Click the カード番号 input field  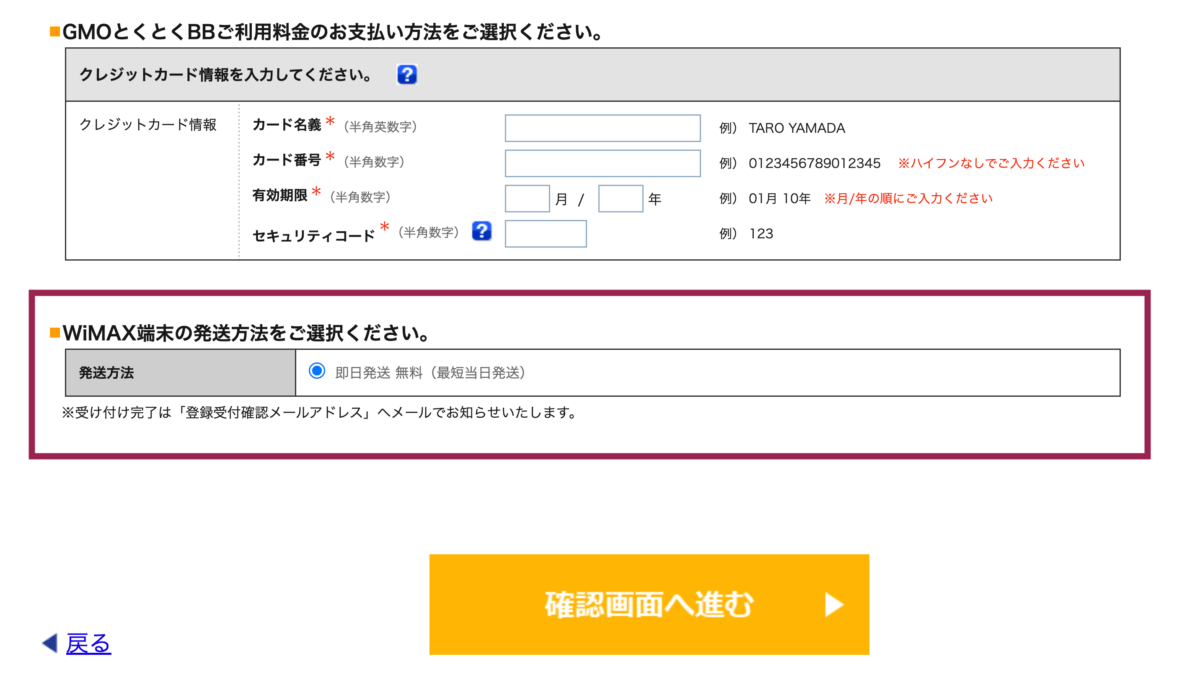(602, 162)
